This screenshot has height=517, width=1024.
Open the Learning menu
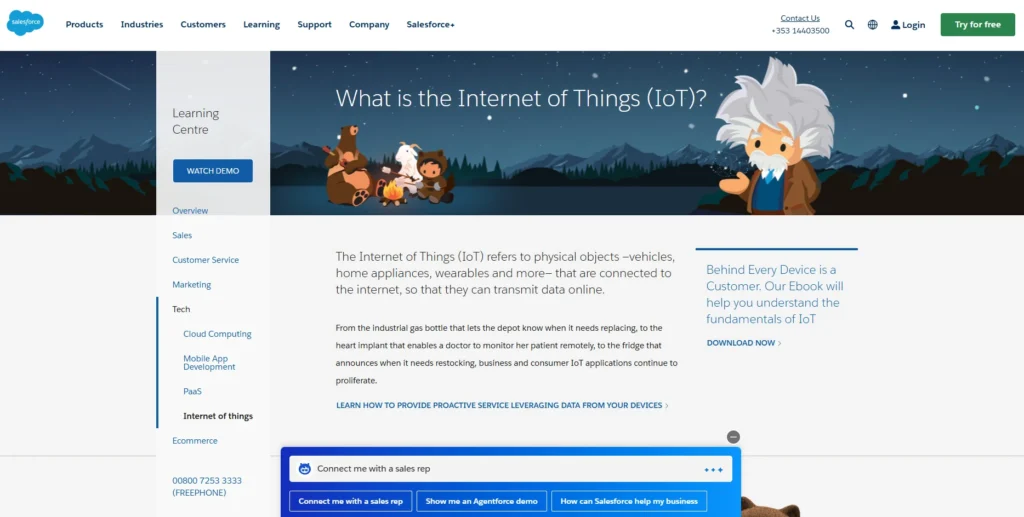[x=261, y=25]
